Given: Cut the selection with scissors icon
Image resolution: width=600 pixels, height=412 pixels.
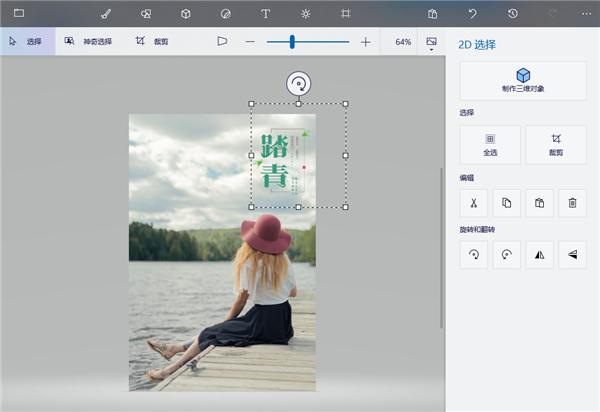Looking at the screenshot, I should 474,203.
